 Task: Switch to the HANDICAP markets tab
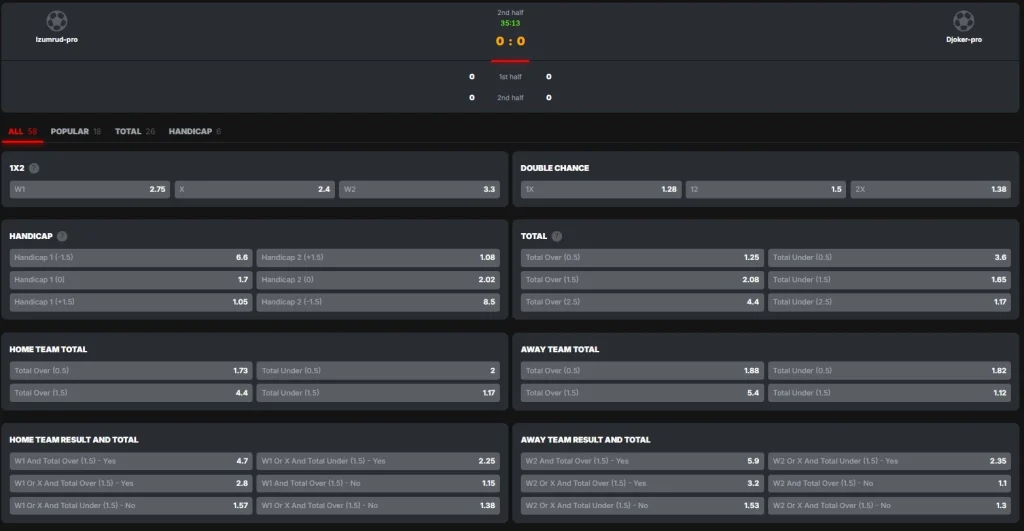(x=195, y=131)
